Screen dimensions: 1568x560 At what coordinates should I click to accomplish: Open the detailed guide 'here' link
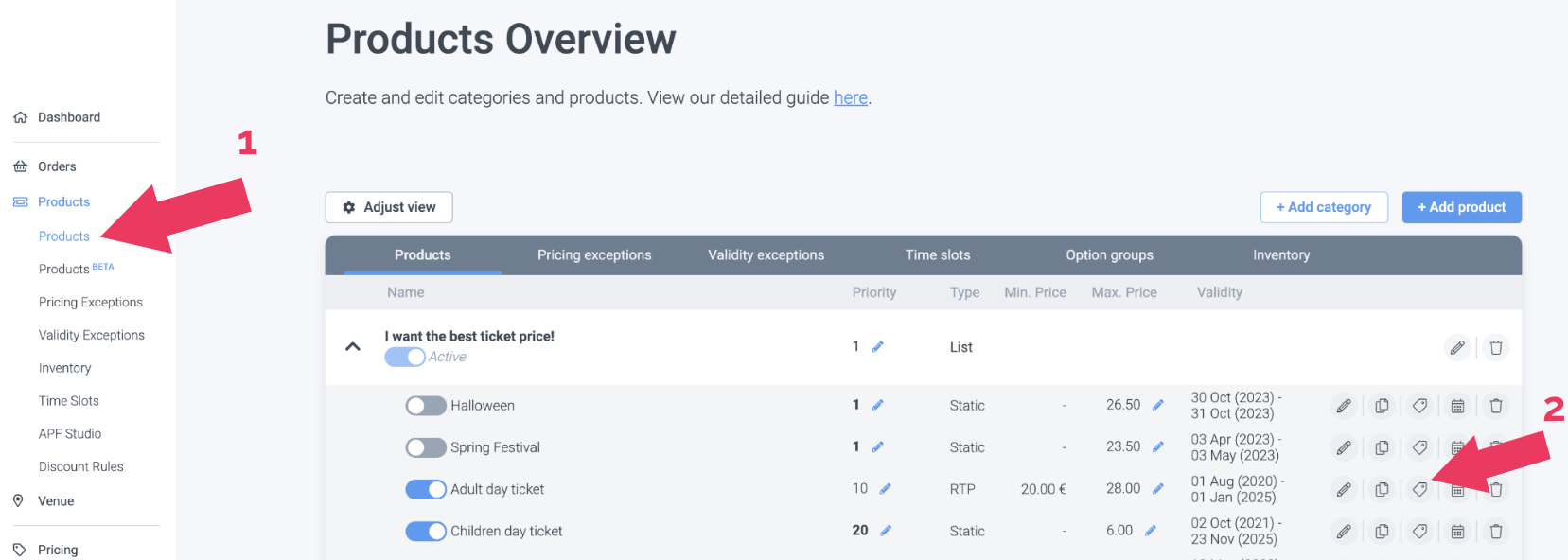tap(850, 97)
